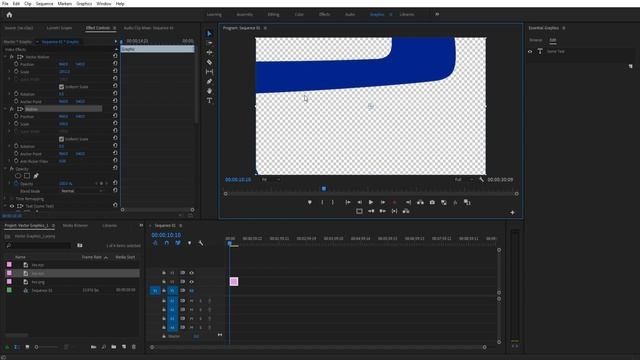This screenshot has width=640, height=360.
Task: Open the File menu
Action: (5, 4)
